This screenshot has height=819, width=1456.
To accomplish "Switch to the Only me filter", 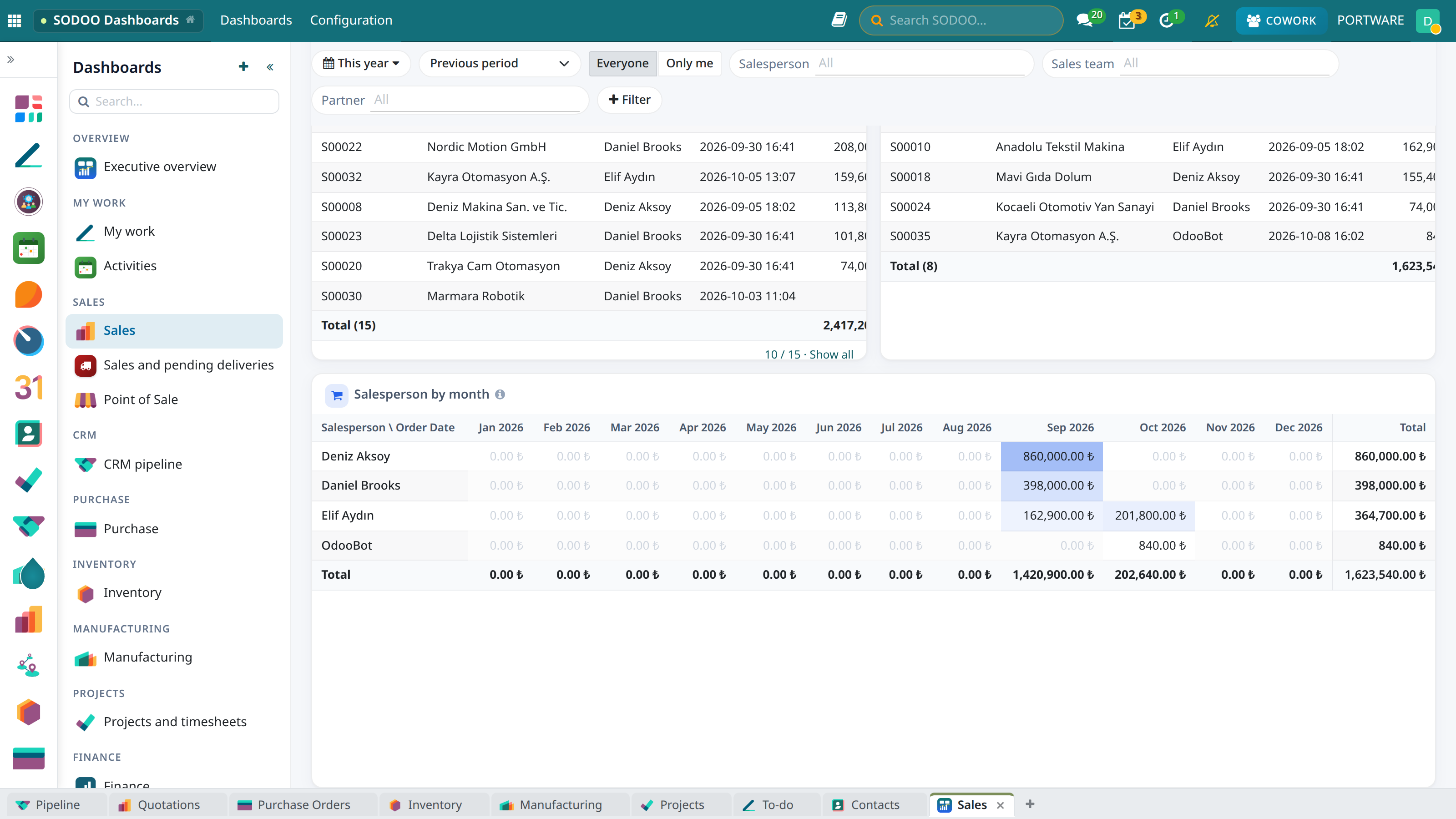I will click(690, 63).
